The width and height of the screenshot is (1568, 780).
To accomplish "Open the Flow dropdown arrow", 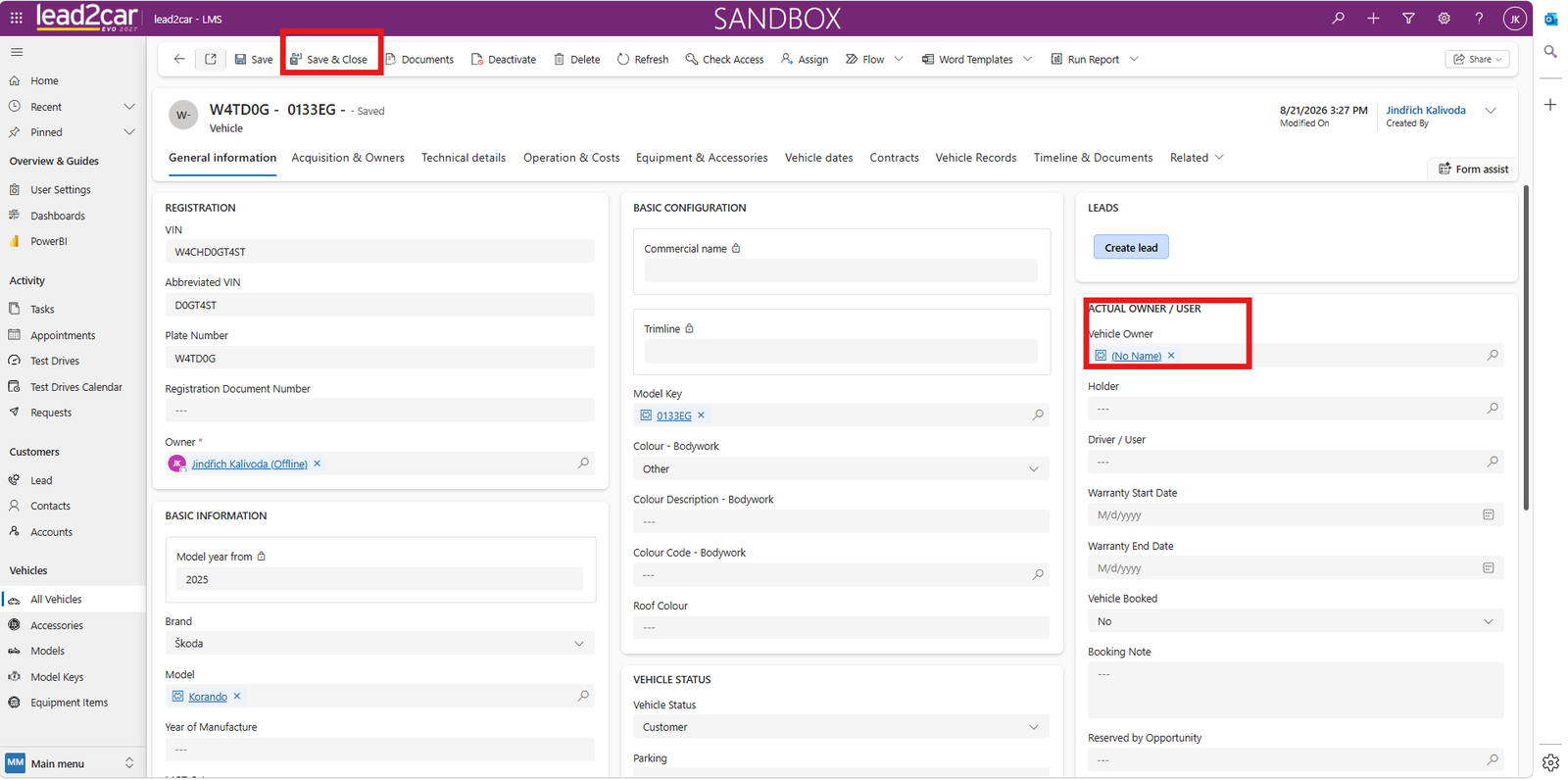I will [899, 59].
